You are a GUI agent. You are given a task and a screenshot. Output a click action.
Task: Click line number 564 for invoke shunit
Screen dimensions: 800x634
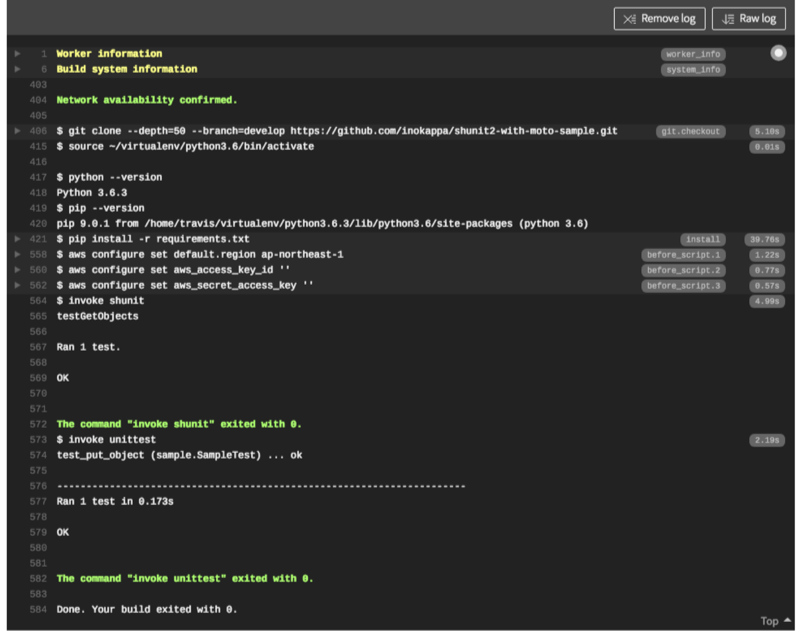pos(38,301)
